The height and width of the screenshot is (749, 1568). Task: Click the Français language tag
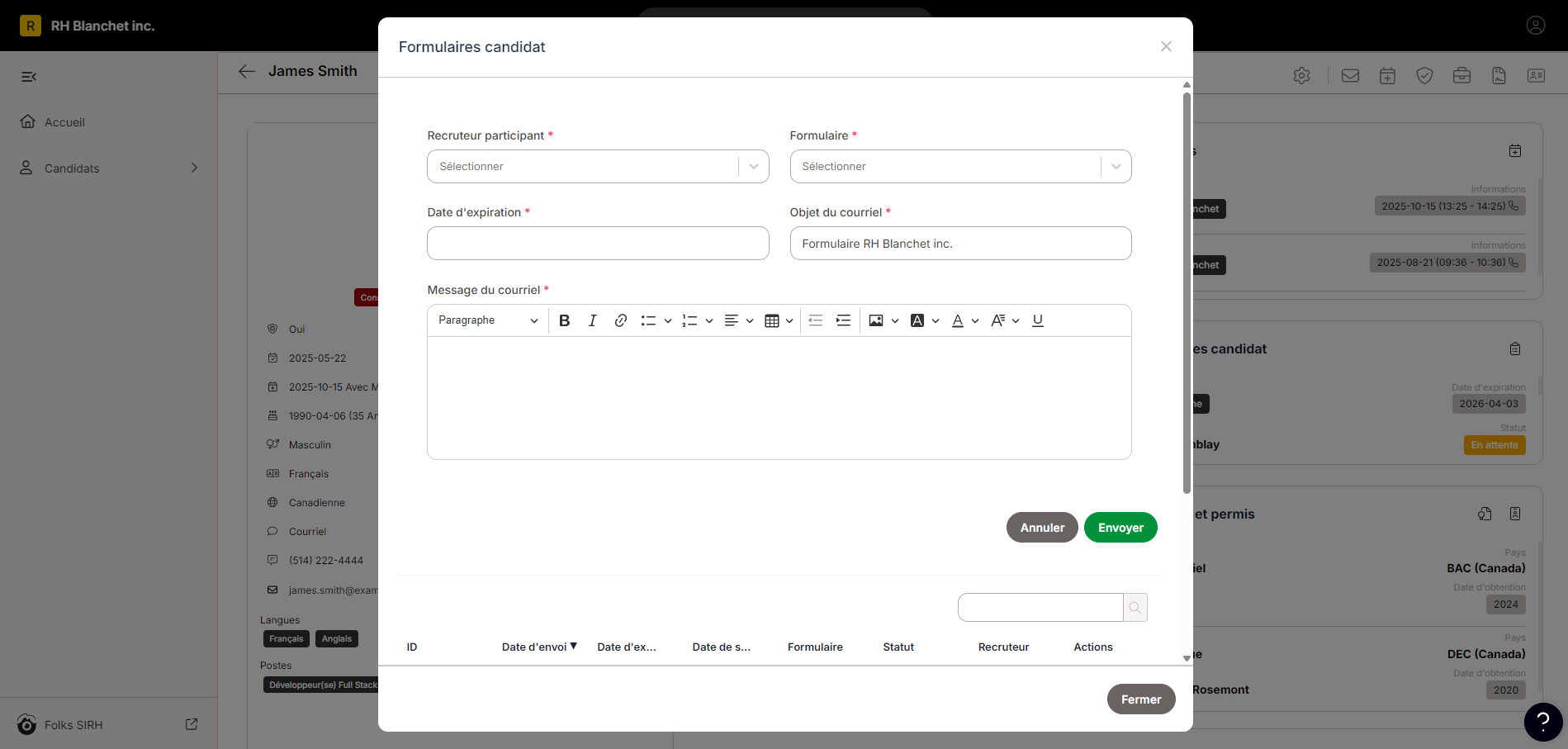[x=287, y=639]
